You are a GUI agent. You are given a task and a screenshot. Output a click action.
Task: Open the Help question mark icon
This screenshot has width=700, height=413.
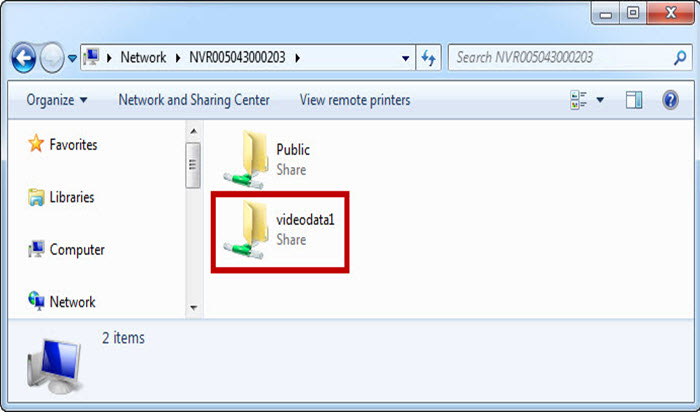pos(671,100)
